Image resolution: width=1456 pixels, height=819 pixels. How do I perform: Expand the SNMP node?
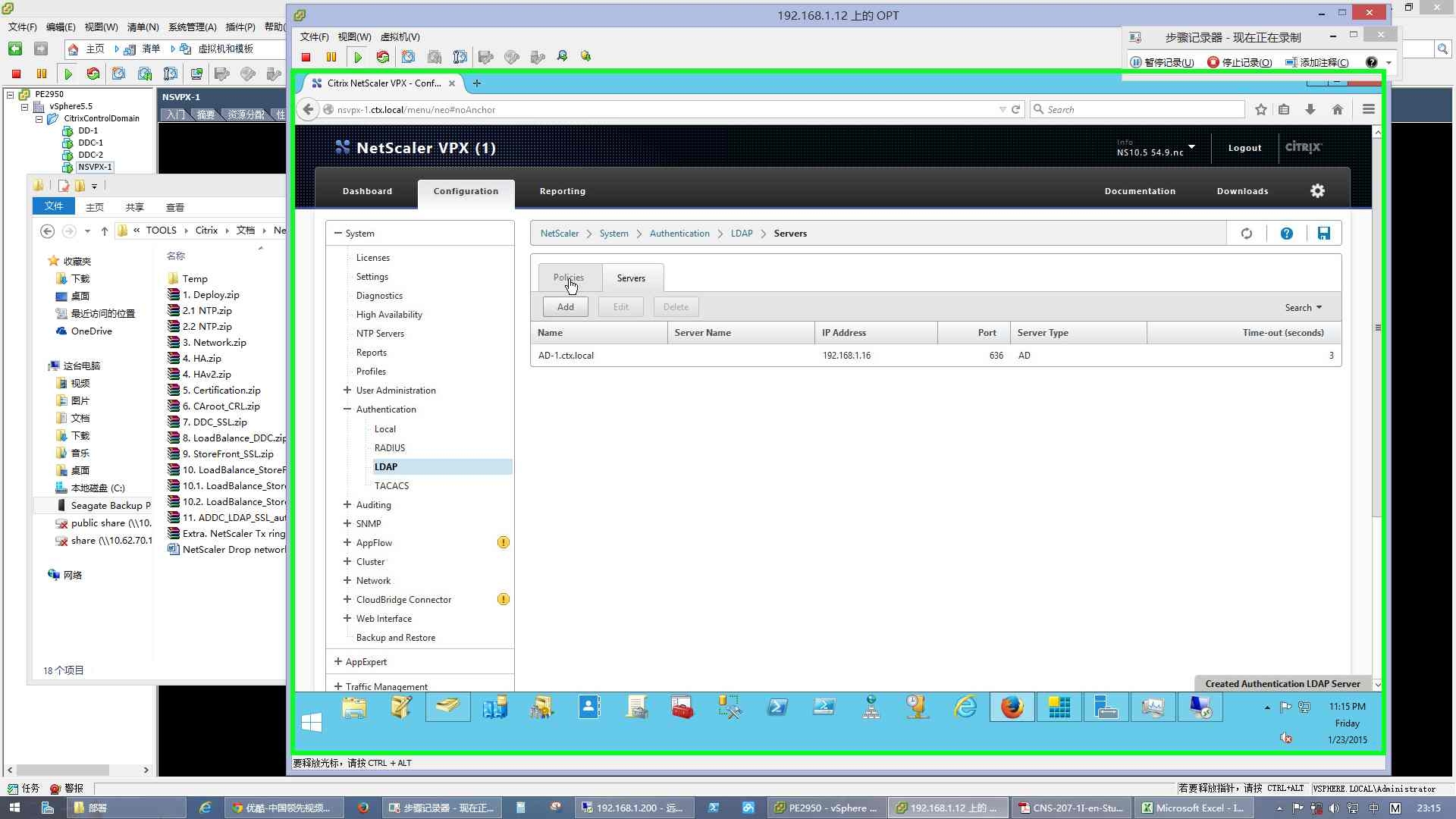[x=347, y=523]
